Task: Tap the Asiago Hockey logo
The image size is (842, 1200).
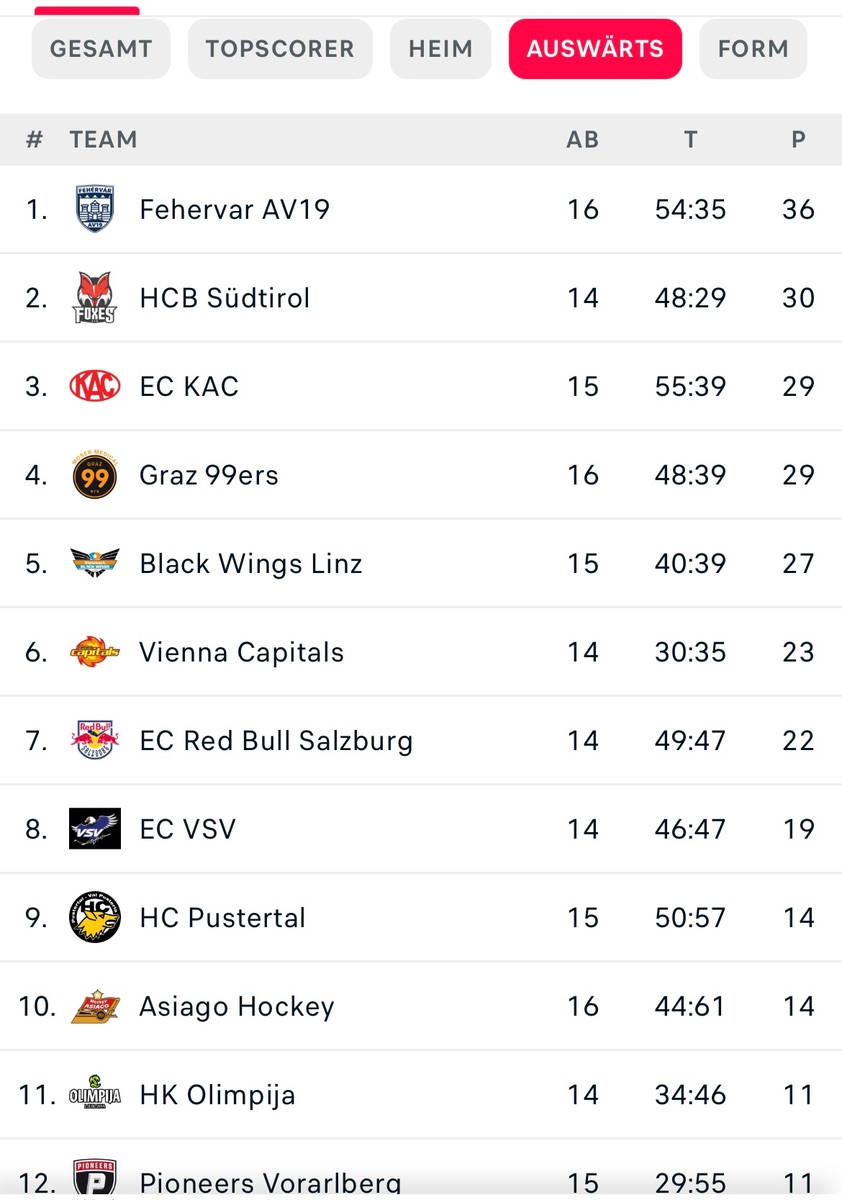Action: point(95,1006)
